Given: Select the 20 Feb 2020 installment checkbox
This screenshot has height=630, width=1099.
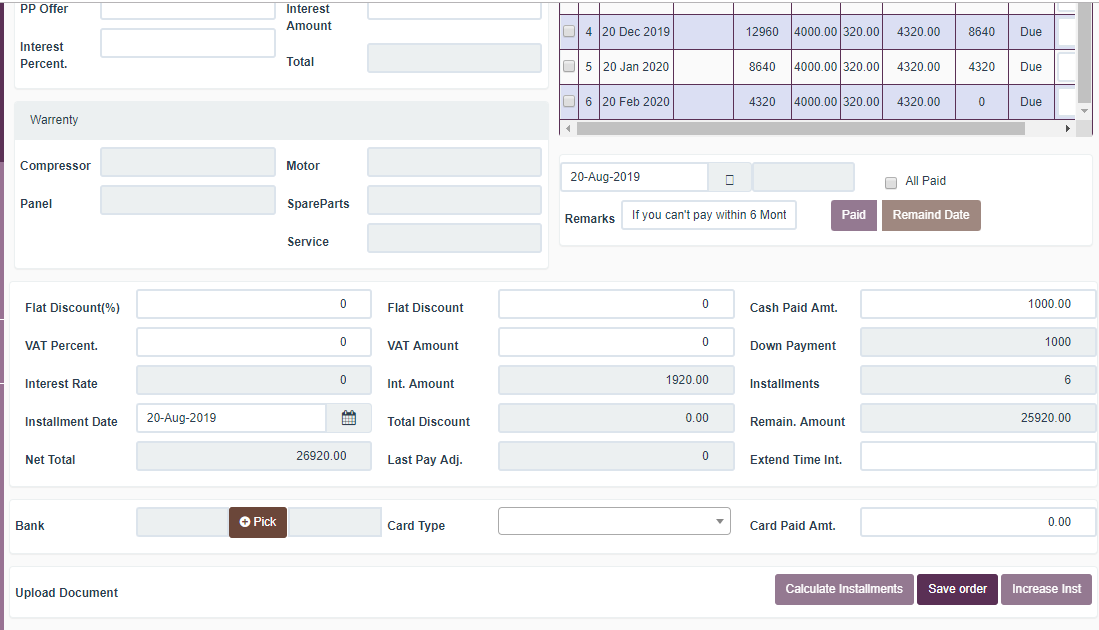Looking at the screenshot, I should tap(569, 101).
